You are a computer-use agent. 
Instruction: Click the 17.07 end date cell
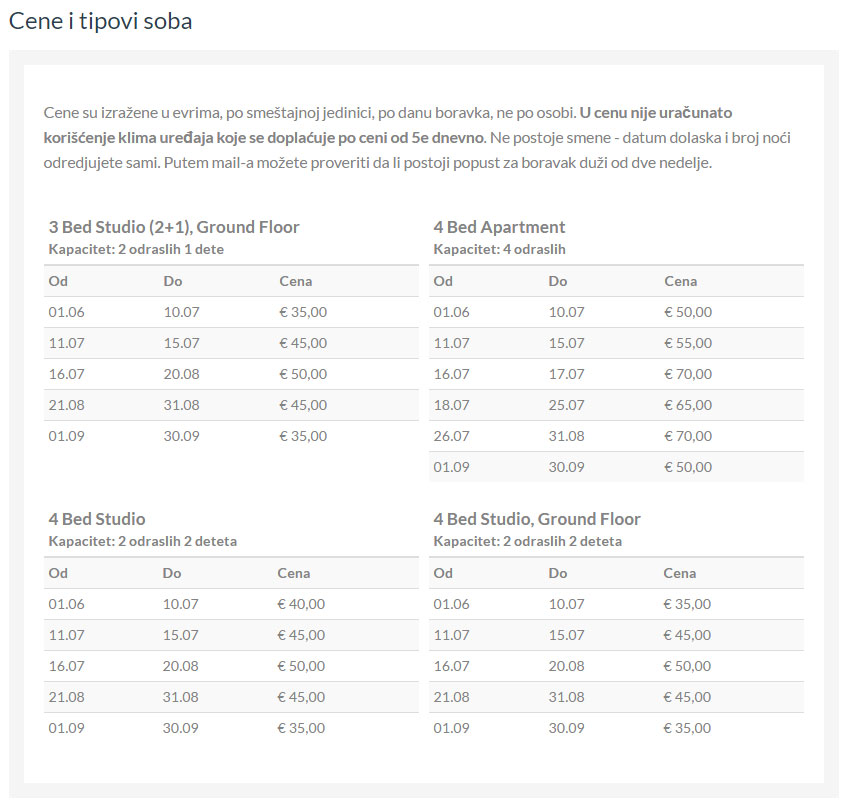(x=566, y=374)
